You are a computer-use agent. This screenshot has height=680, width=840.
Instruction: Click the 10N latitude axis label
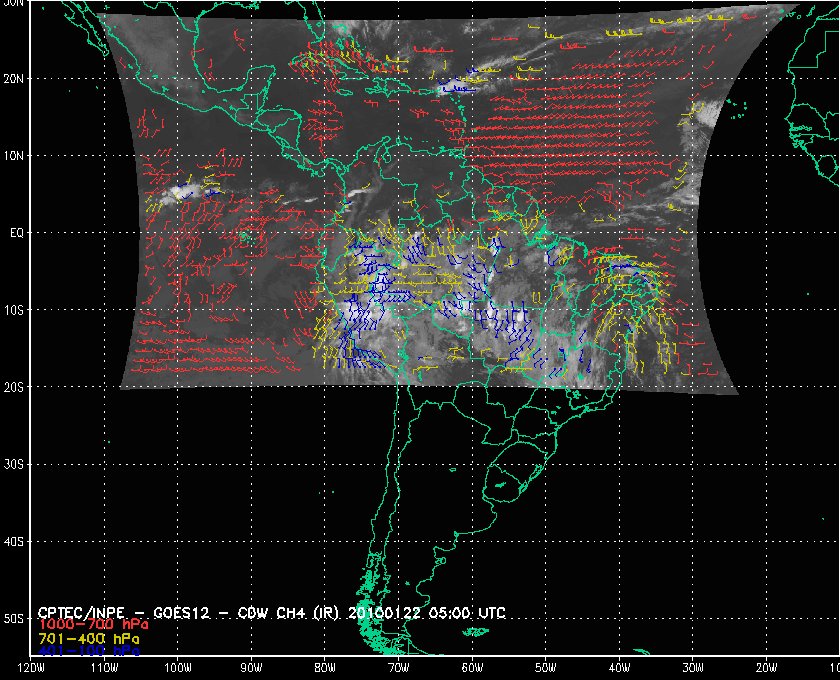[x=13, y=155]
